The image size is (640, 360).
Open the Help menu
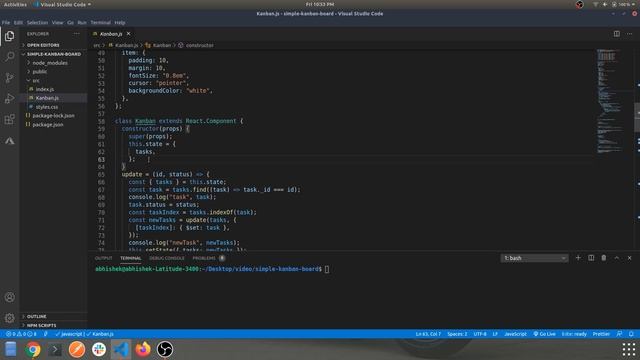[120, 22]
